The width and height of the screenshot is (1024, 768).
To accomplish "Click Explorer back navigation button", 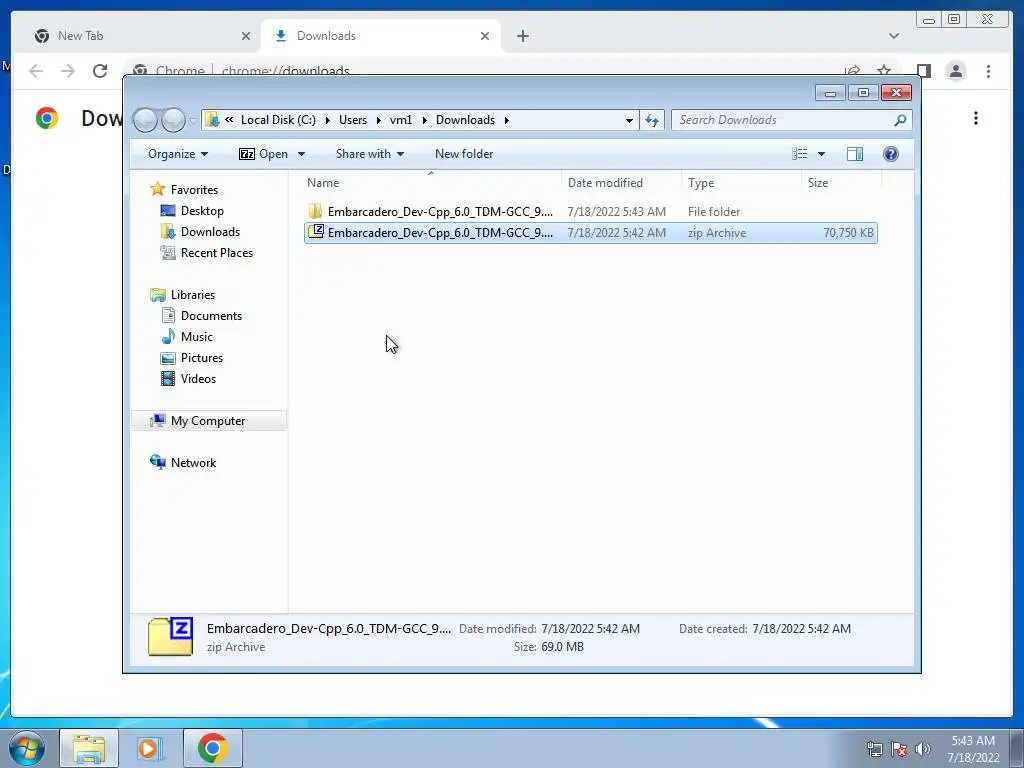I will (145, 120).
